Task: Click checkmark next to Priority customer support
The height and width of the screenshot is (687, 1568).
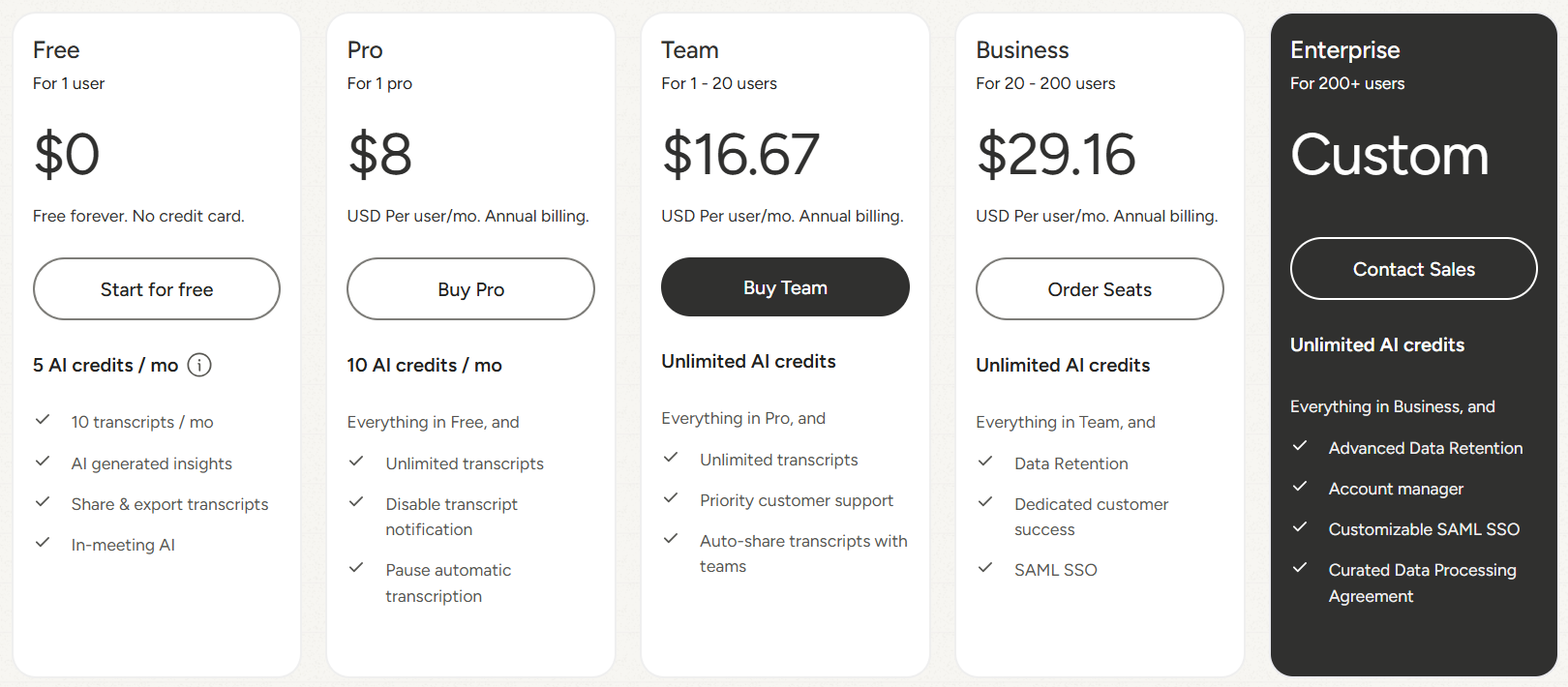Action: [x=671, y=498]
